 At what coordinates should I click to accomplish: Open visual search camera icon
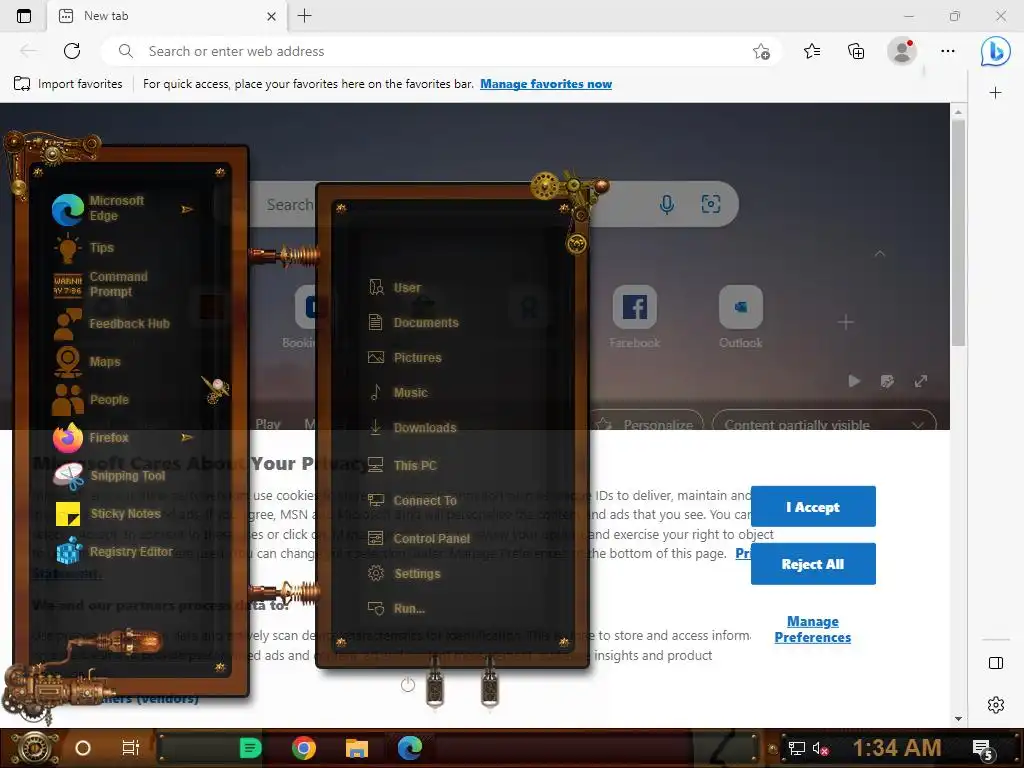point(711,204)
